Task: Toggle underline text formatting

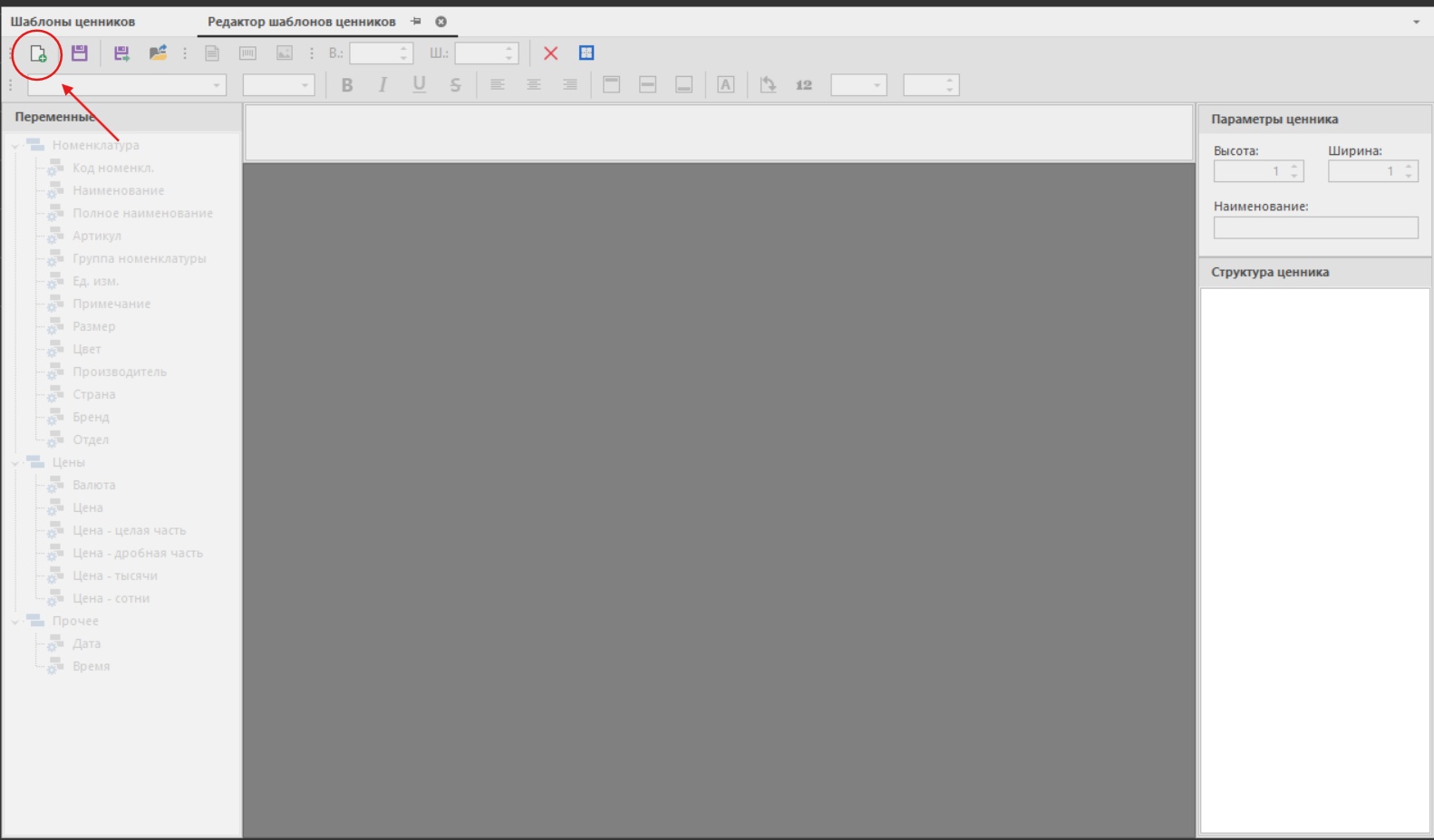Action: (x=419, y=85)
